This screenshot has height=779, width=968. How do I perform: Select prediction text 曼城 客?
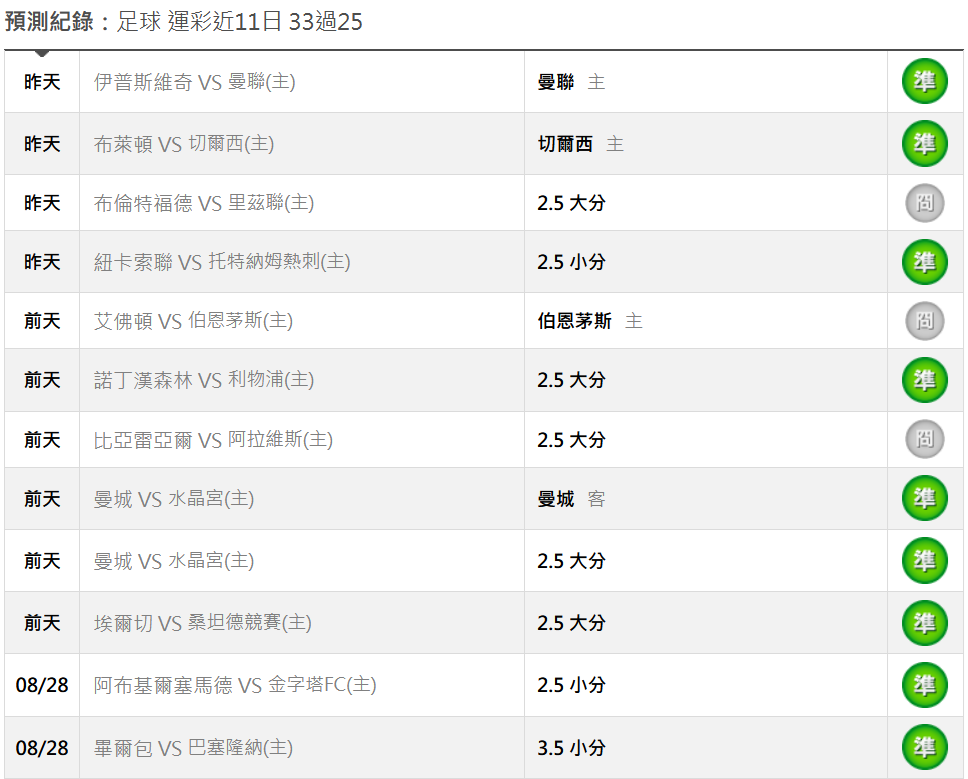click(x=571, y=499)
